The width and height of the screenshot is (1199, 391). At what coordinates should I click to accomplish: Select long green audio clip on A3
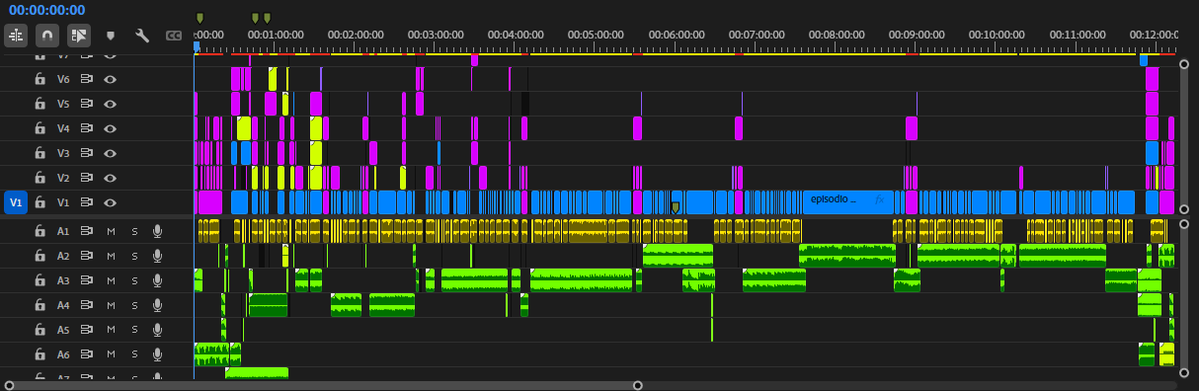581,280
